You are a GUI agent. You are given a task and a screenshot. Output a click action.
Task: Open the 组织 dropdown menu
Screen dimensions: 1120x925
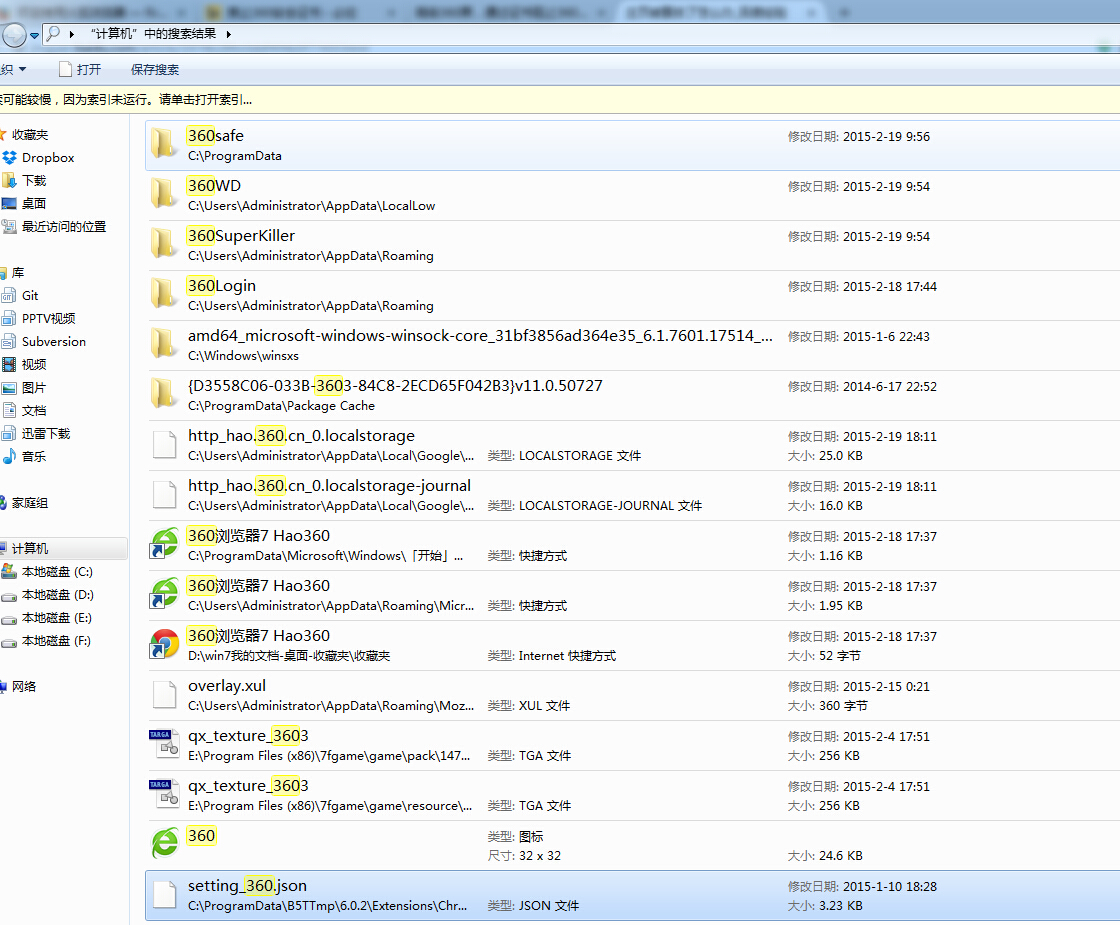point(13,69)
